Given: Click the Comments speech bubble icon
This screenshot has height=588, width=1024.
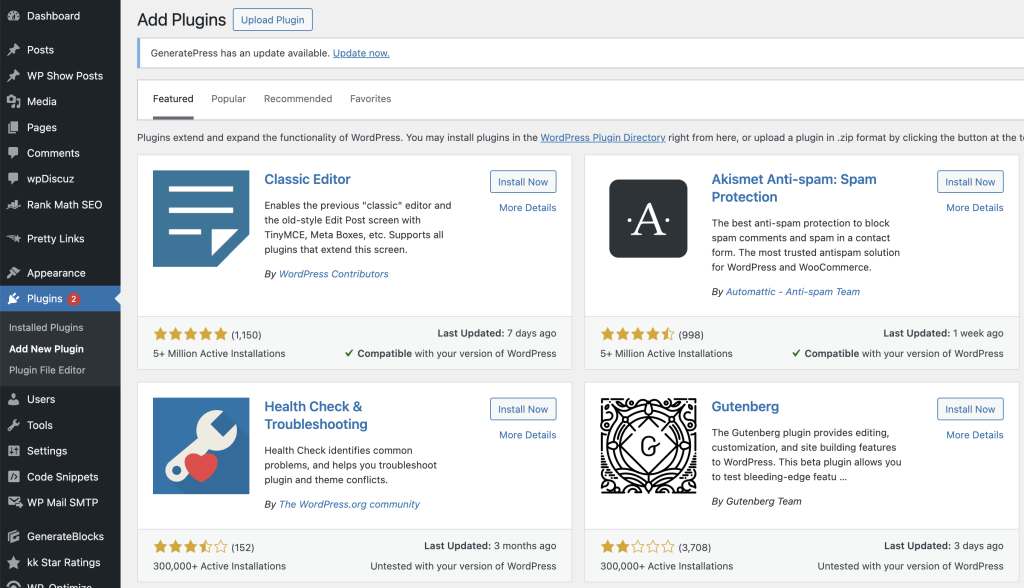Looking at the screenshot, I should pos(13,154).
